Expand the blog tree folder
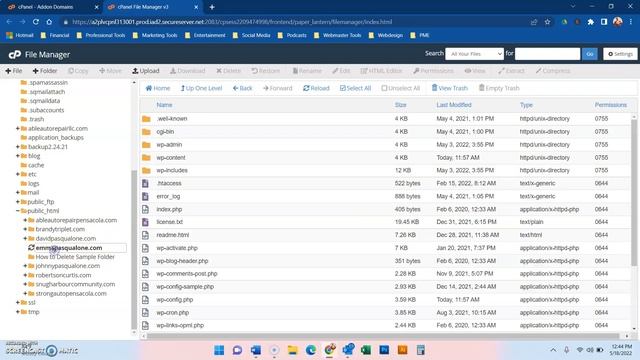This screenshot has height=360, width=640. point(18,156)
